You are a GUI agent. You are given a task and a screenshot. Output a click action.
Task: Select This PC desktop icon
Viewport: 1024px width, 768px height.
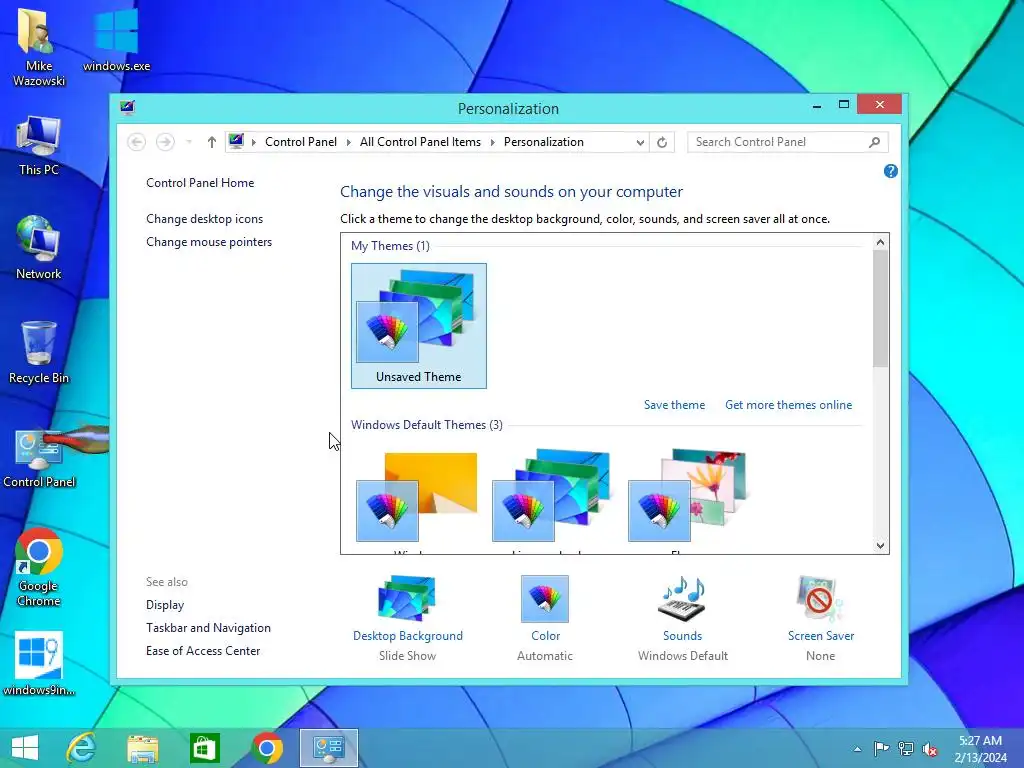click(x=39, y=146)
